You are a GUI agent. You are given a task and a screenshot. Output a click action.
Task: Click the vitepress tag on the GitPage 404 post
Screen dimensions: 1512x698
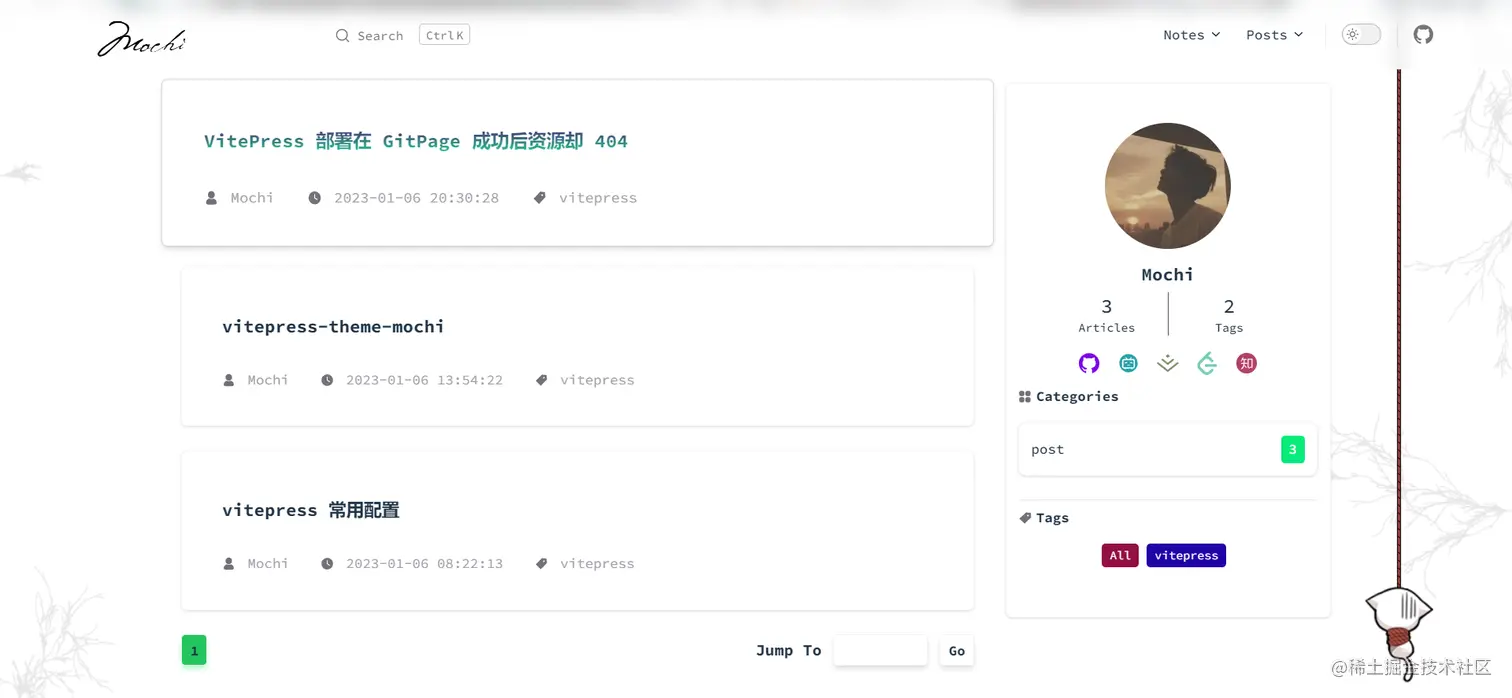[598, 198]
